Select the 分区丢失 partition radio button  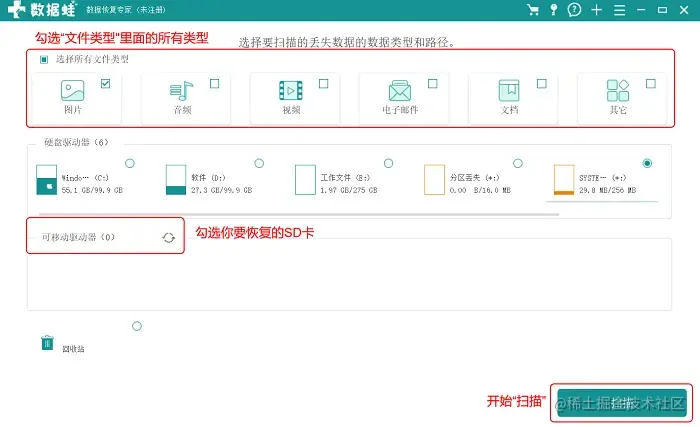[x=518, y=163]
